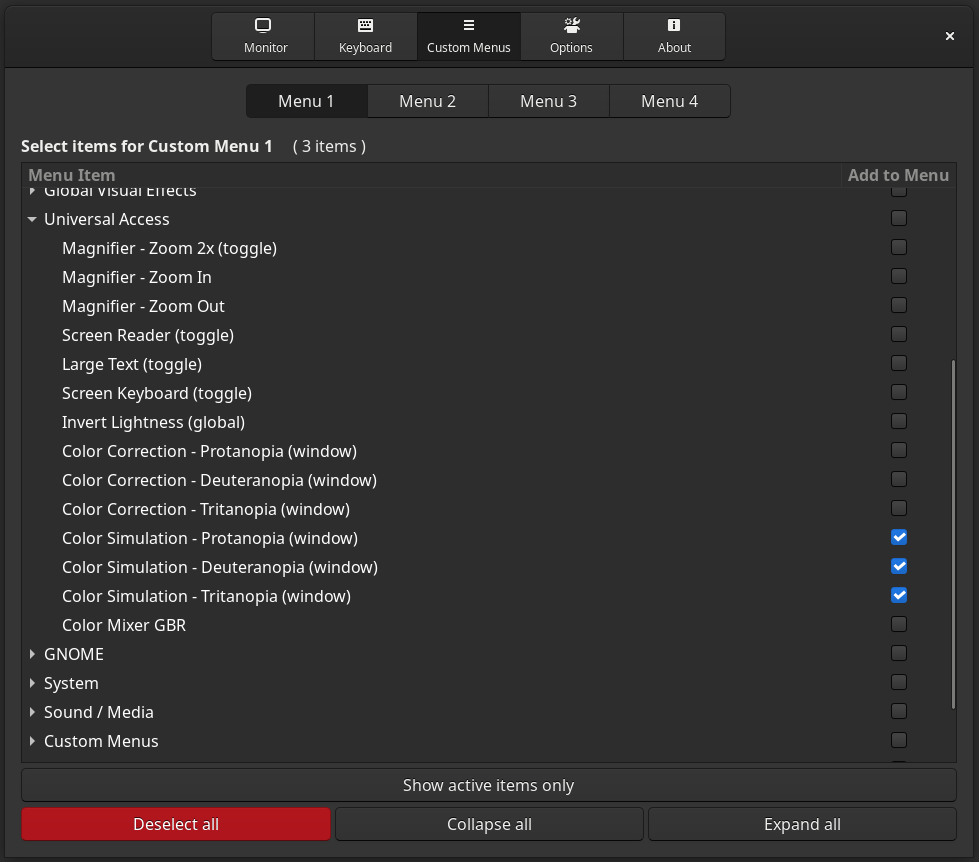Check Color Correction - Protanopia checkbox
The width and height of the screenshot is (979, 862).
coord(898,450)
